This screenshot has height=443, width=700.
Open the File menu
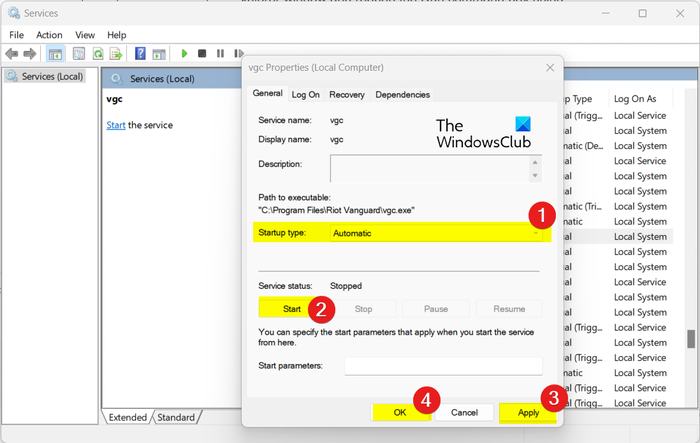click(x=17, y=35)
